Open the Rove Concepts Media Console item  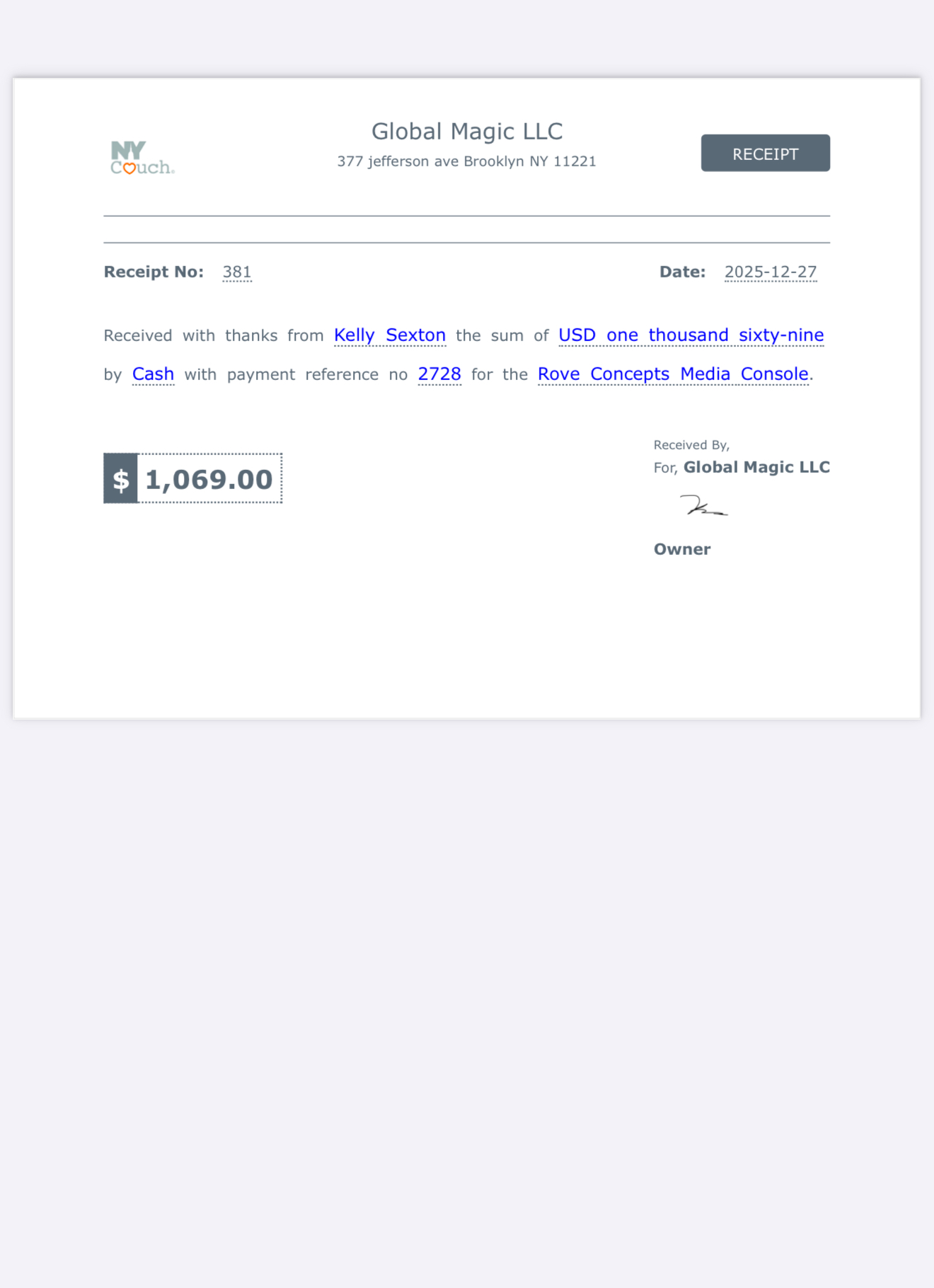coord(672,374)
